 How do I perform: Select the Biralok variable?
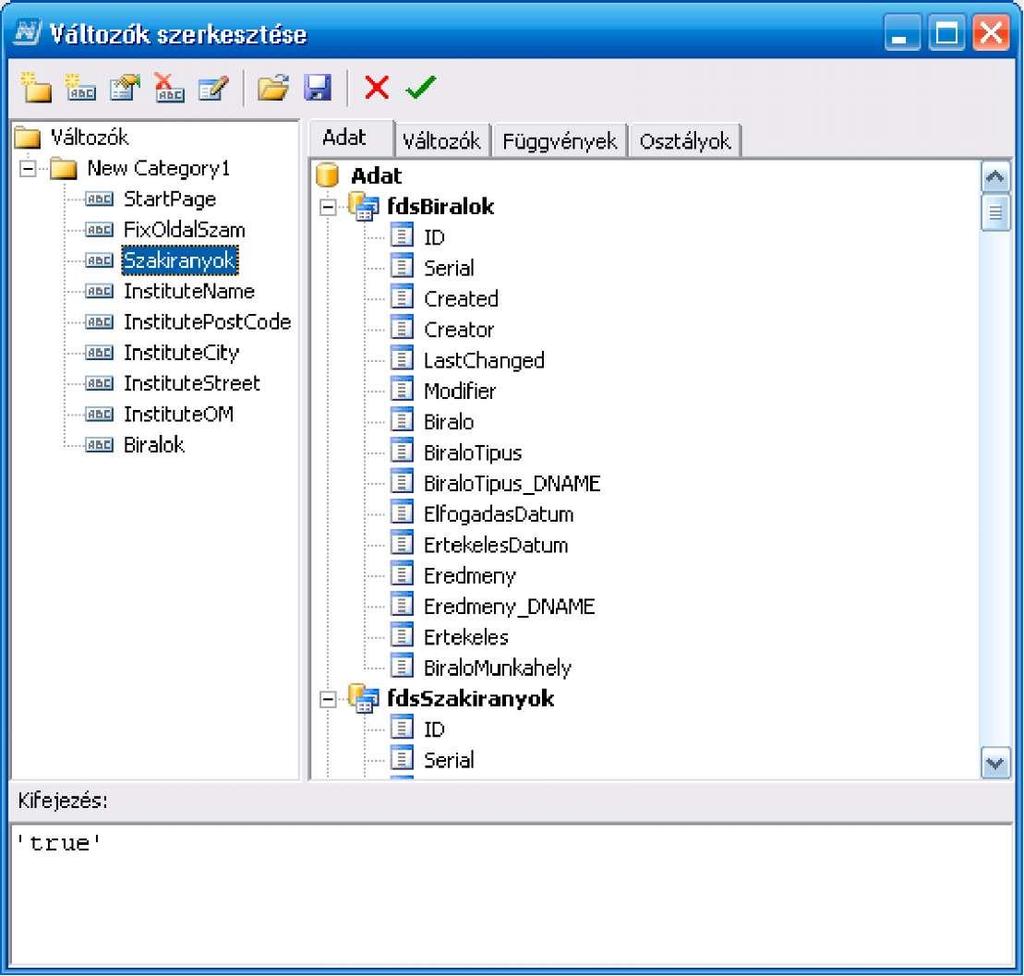[x=154, y=445]
